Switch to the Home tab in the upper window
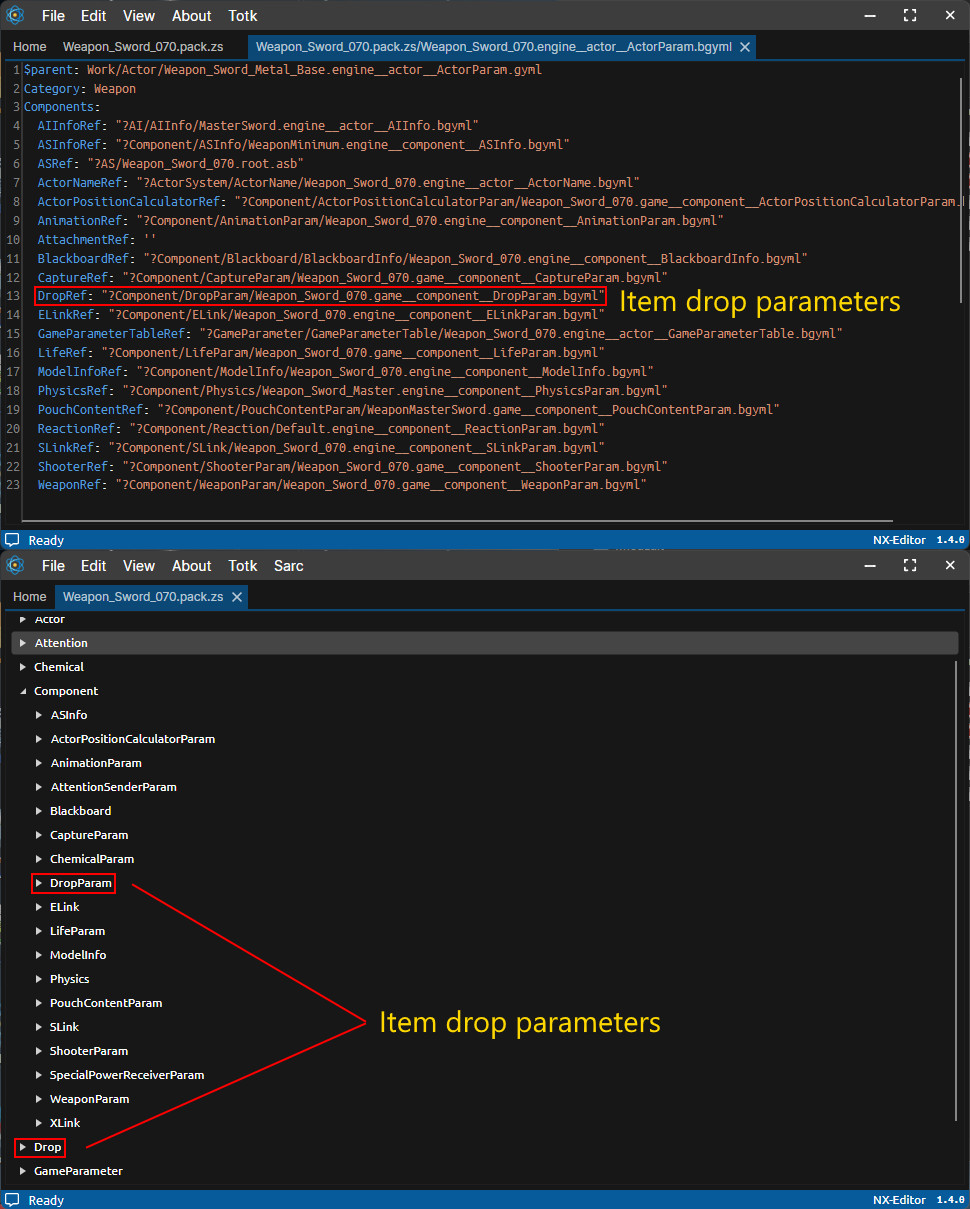970x1209 pixels. (30, 47)
